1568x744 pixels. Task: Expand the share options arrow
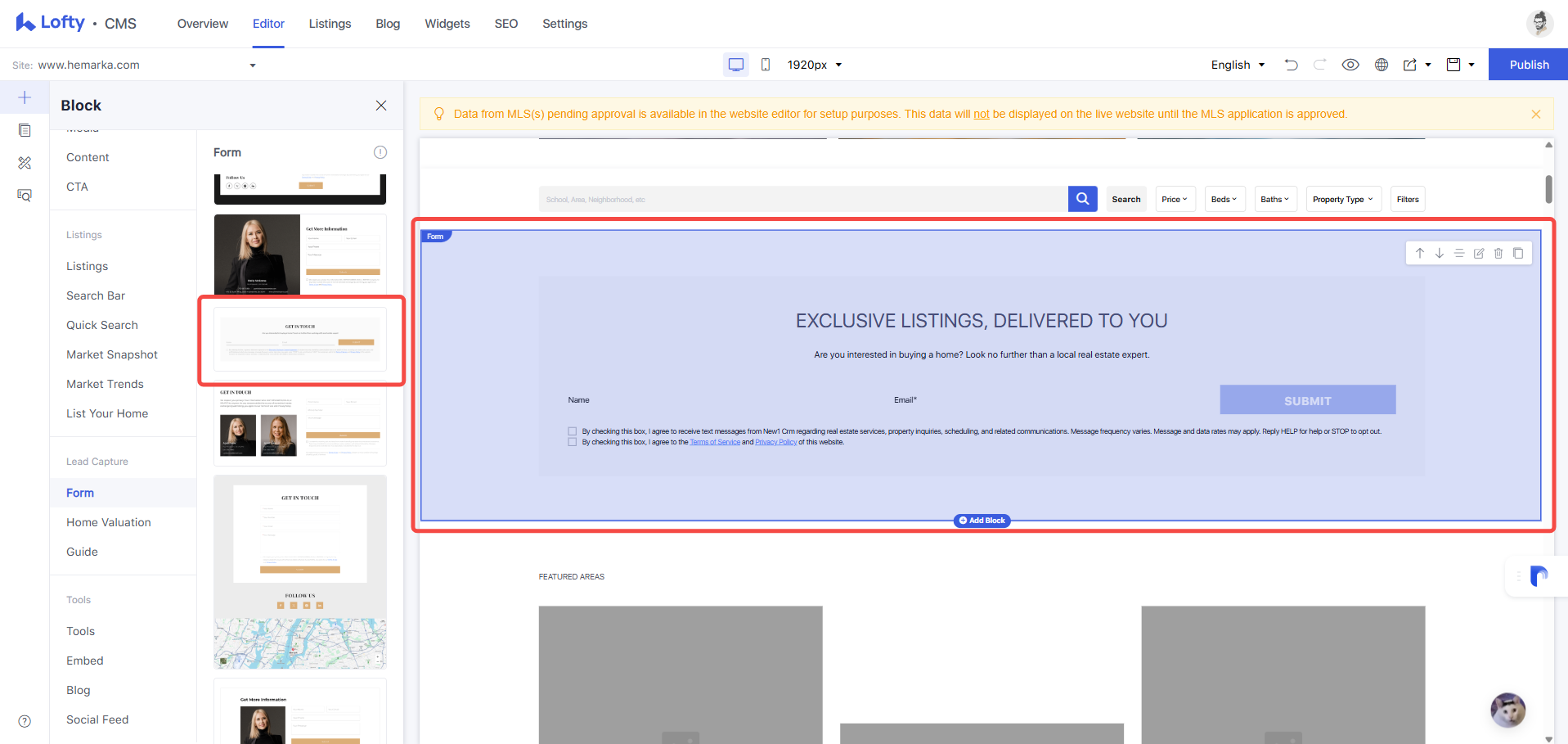tap(1428, 65)
